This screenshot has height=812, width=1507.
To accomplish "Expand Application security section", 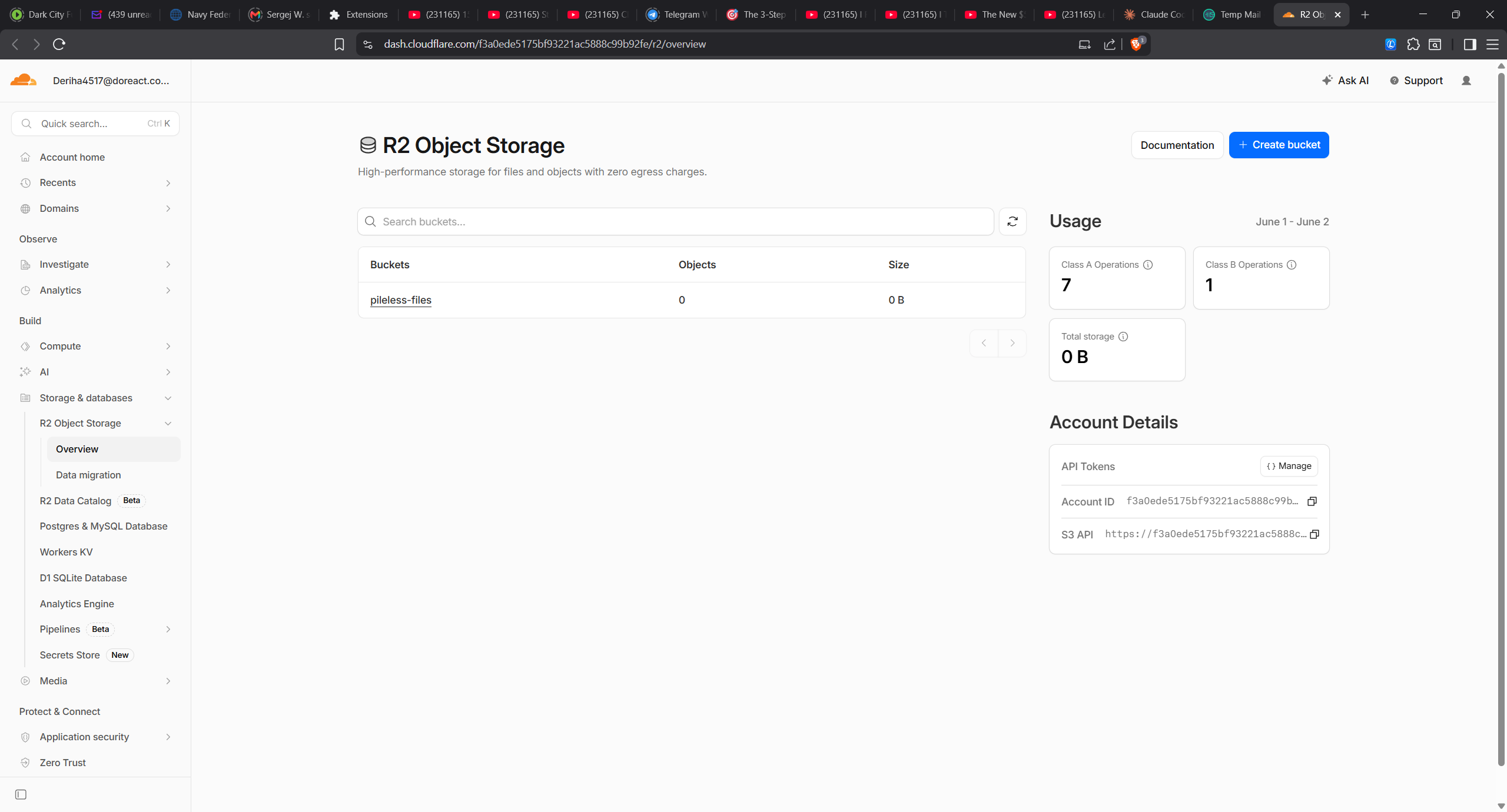I will click(x=95, y=737).
